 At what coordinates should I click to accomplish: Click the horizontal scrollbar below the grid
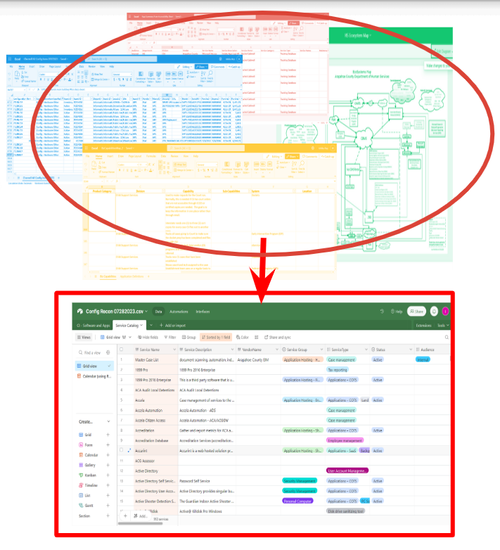pos(140,524)
